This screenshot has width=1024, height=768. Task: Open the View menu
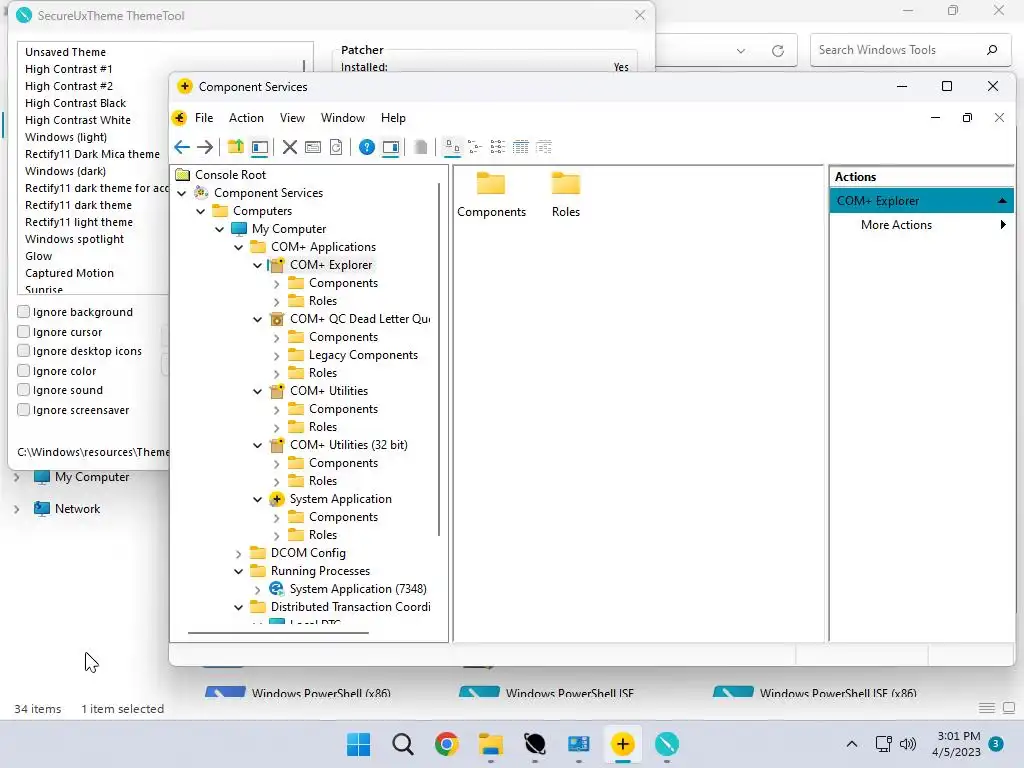tap(292, 118)
